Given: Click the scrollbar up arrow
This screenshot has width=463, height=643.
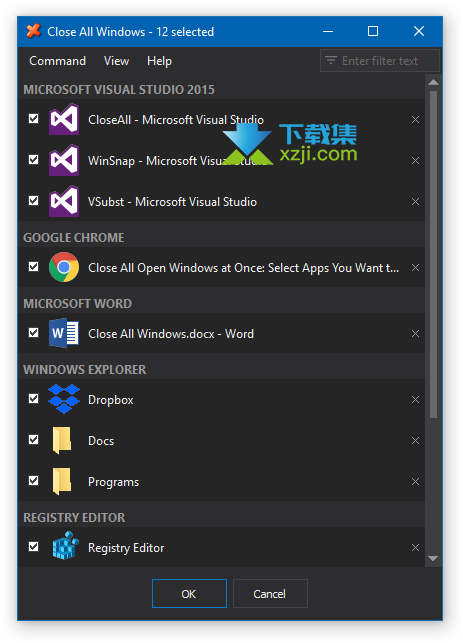Looking at the screenshot, I should (433, 82).
